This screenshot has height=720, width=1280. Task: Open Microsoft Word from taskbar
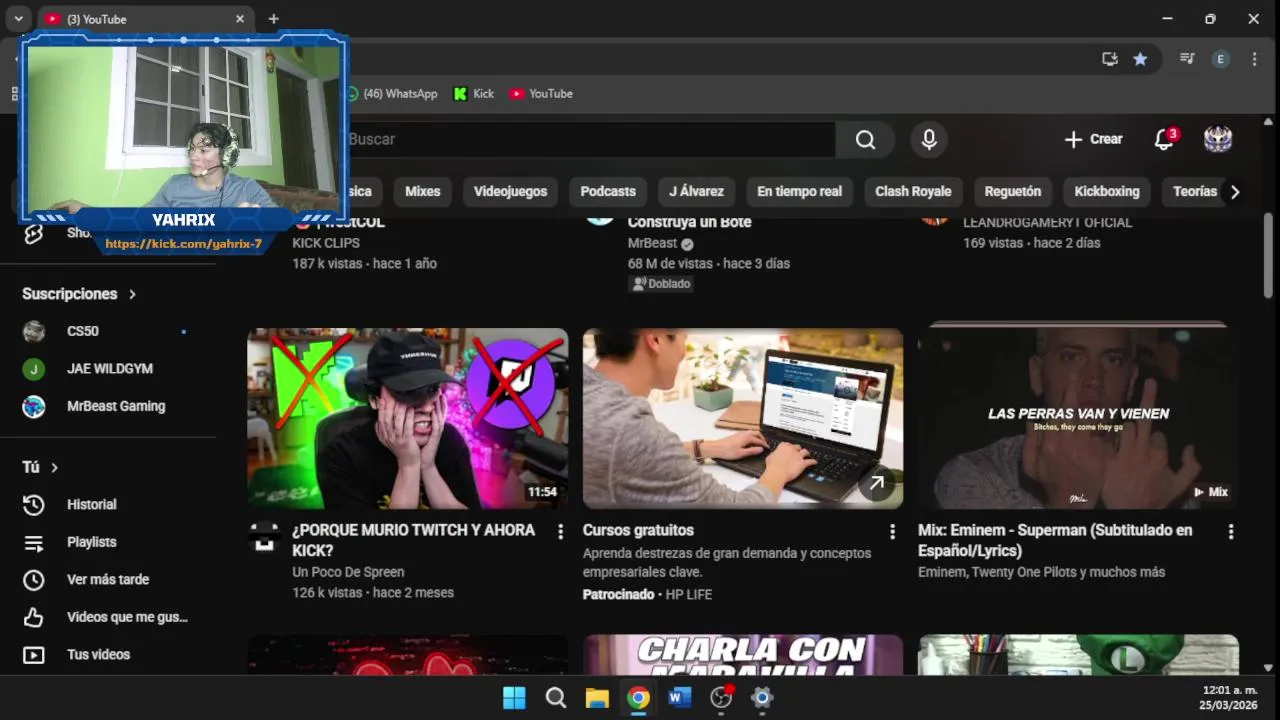[680, 698]
